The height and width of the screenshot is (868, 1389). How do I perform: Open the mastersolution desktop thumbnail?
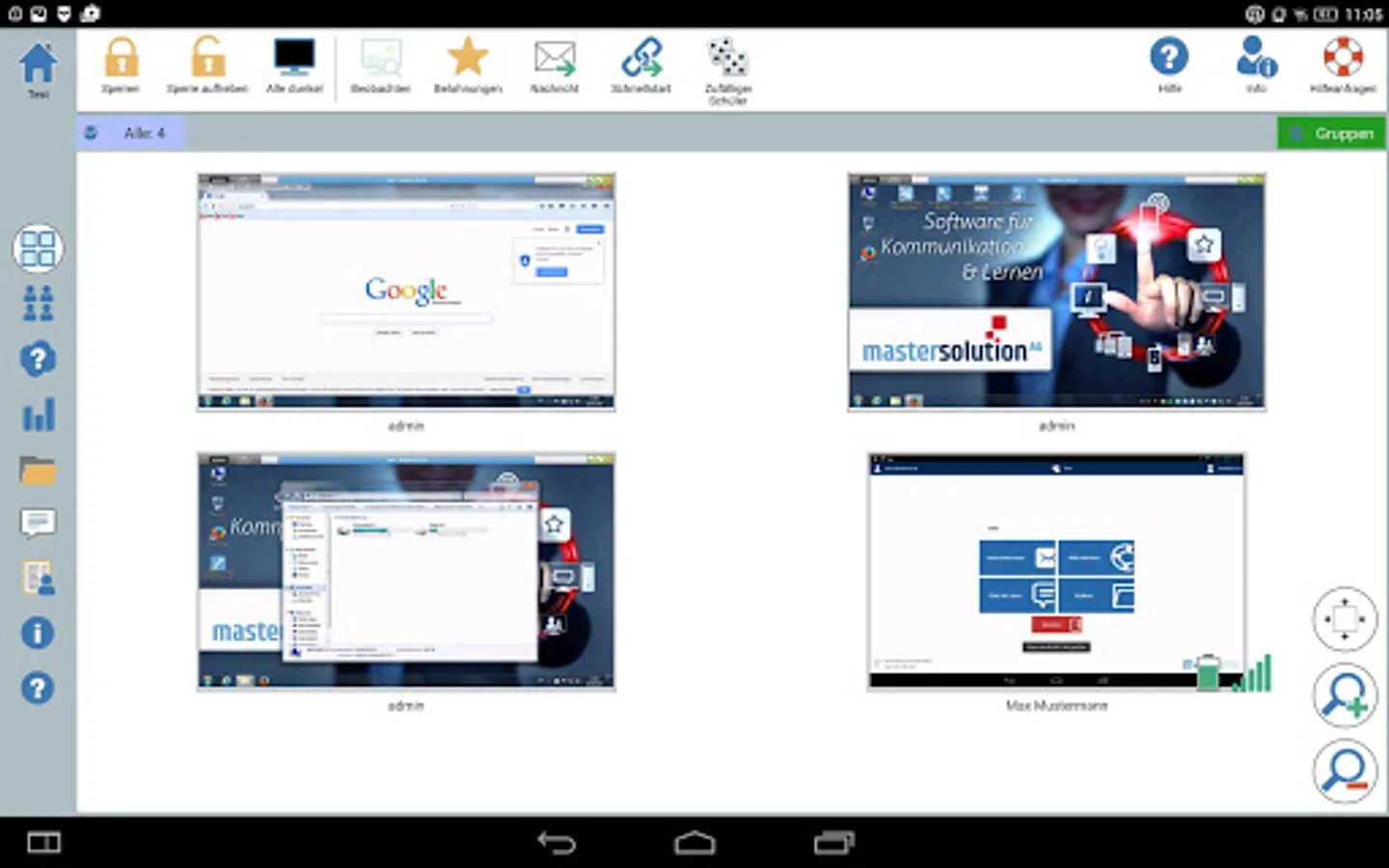[1056, 292]
